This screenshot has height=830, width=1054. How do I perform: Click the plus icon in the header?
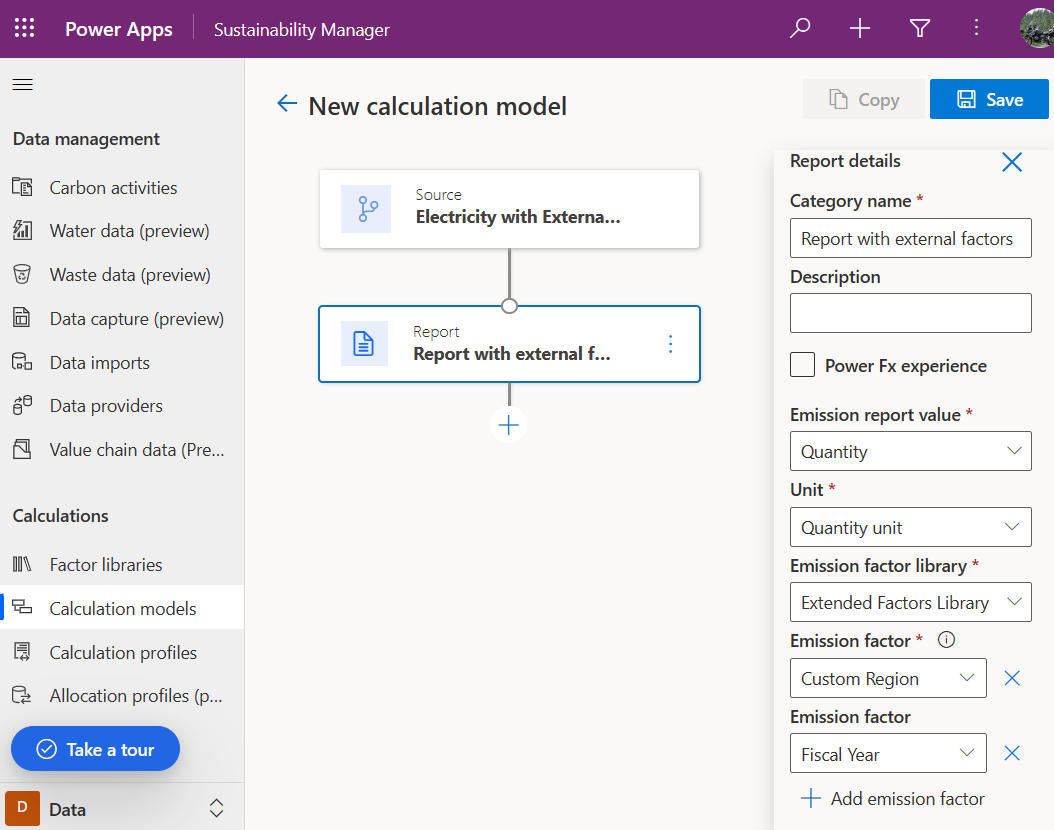click(860, 28)
